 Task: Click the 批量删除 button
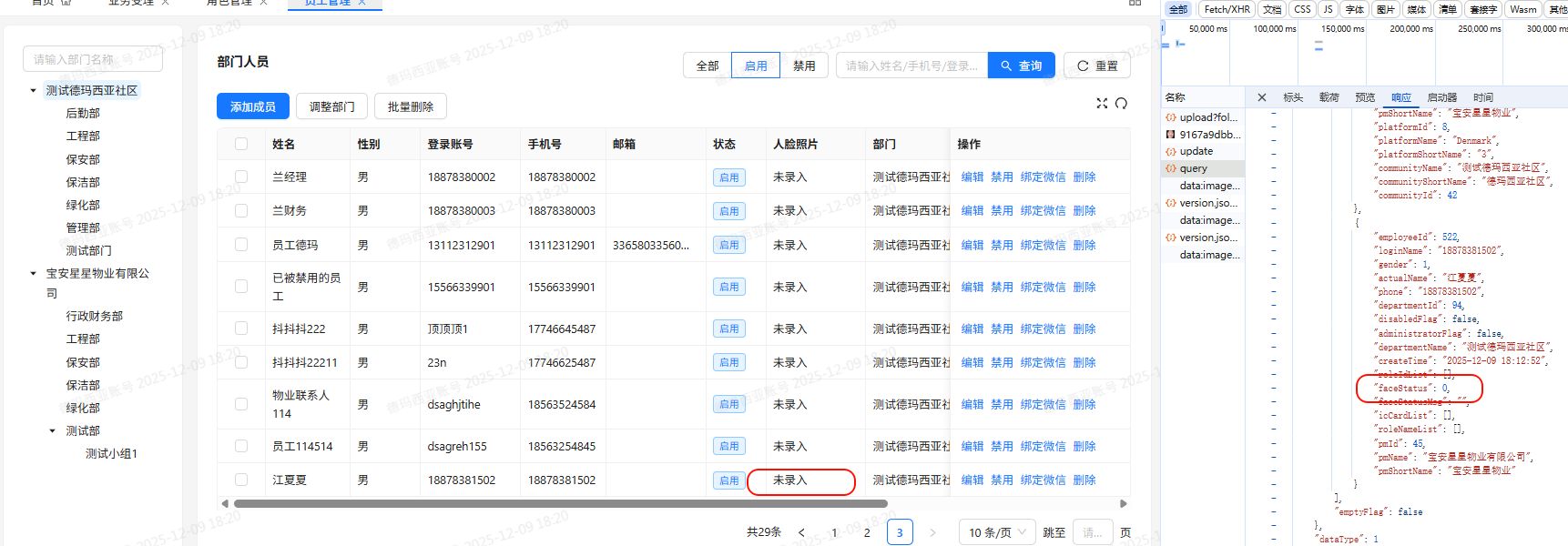(411, 106)
